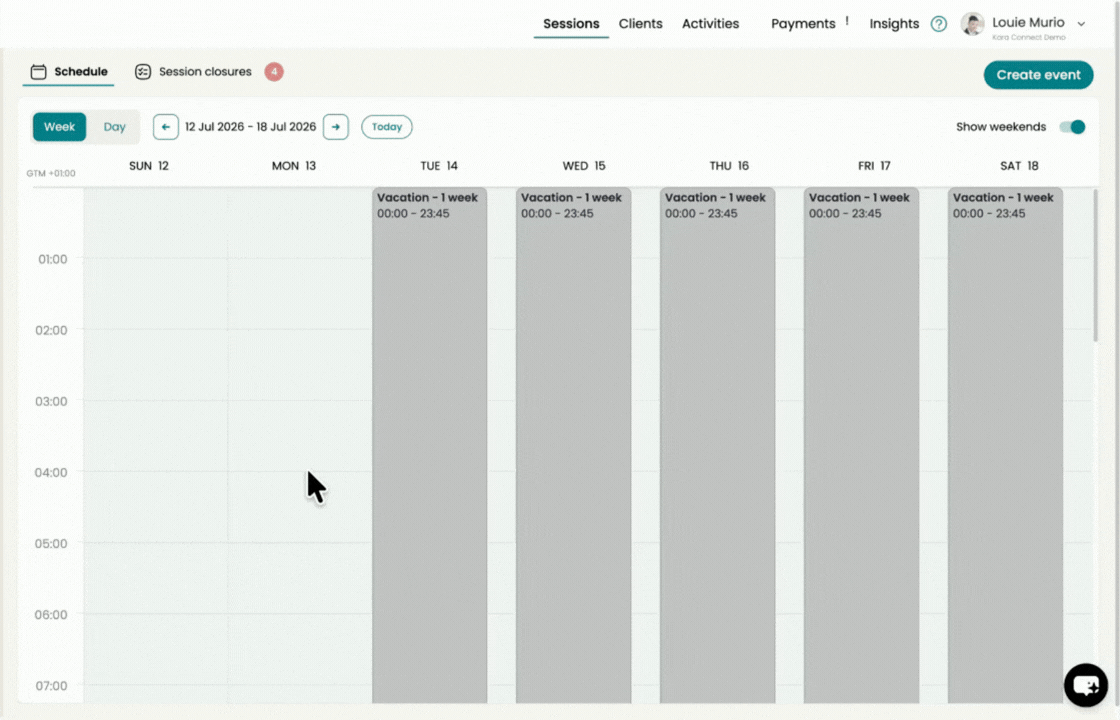This screenshot has height=720, width=1120.
Task: Click the 01:00 time label
Action: 52,259
